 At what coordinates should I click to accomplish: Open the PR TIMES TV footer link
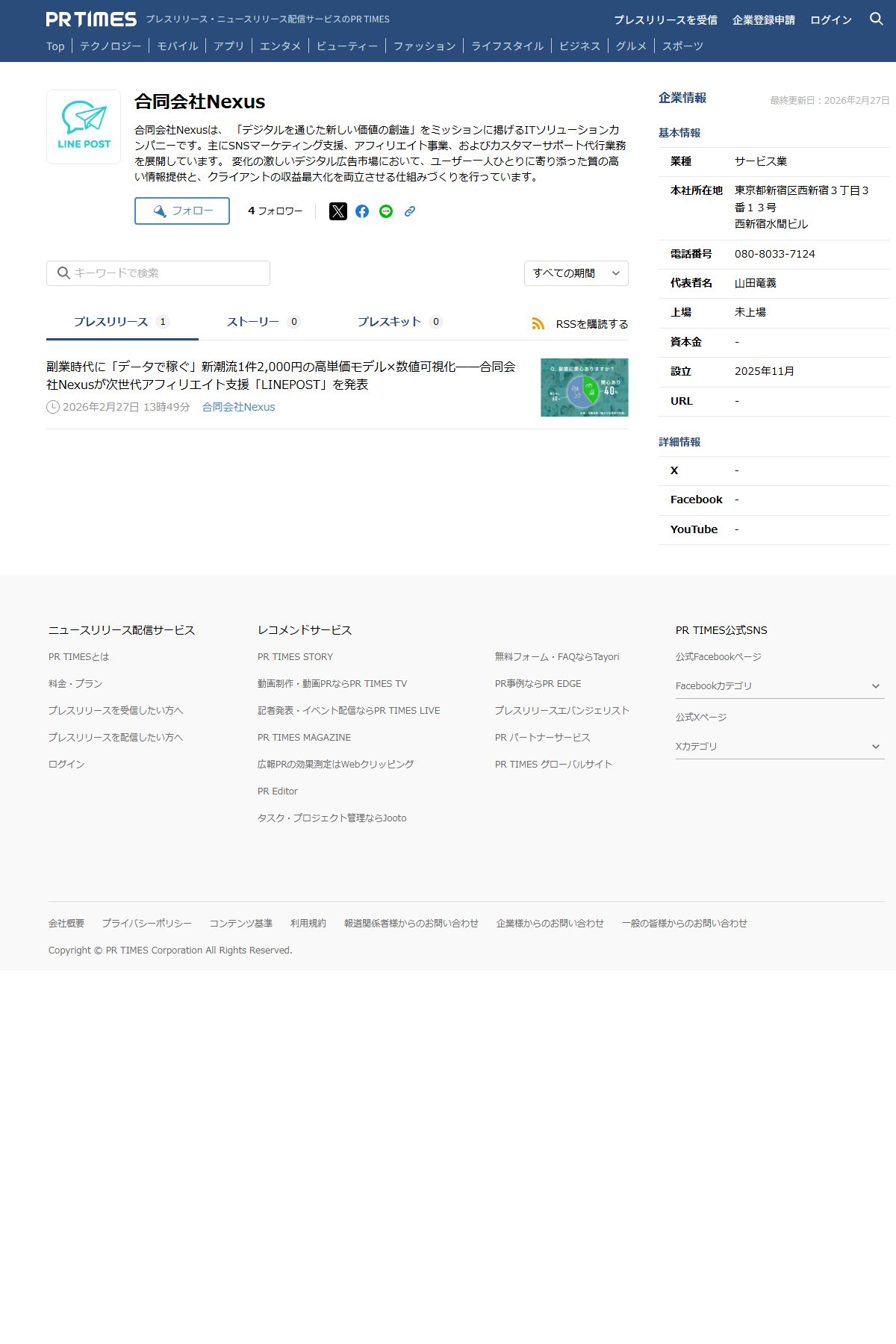[332, 684]
